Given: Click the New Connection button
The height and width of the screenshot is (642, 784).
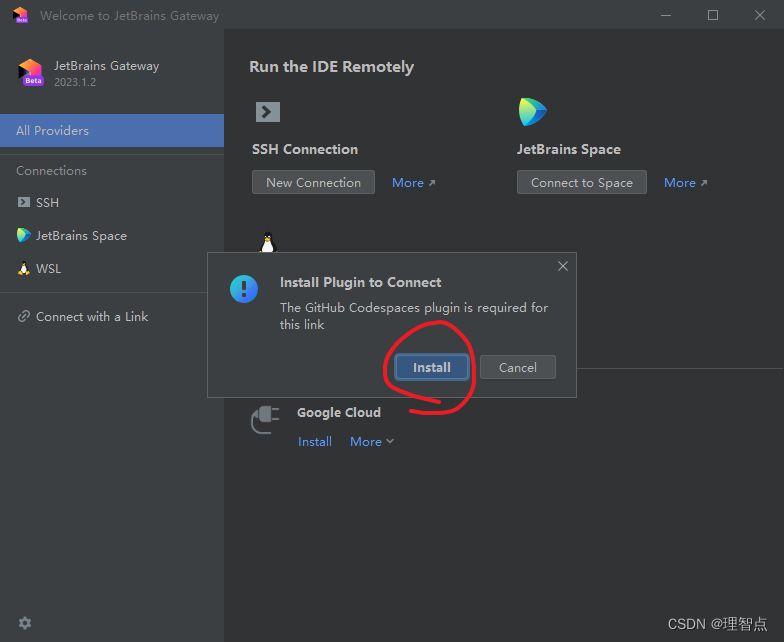Looking at the screenshot, I should (x=314, y=182).
